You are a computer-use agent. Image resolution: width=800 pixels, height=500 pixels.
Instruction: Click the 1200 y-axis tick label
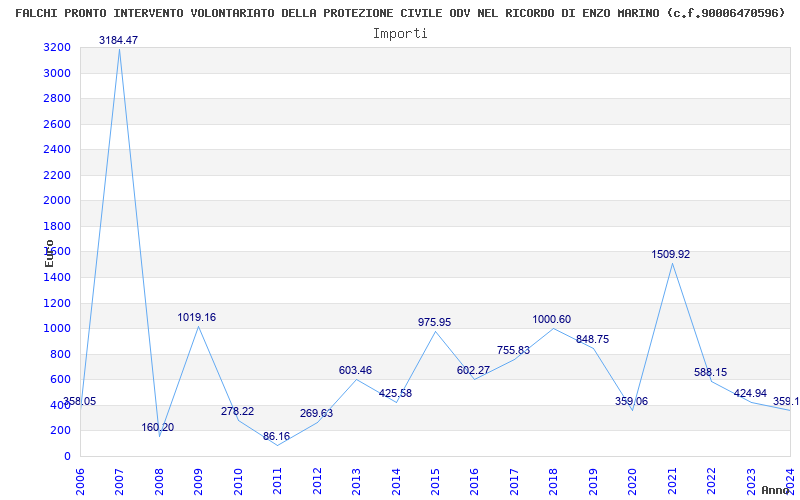point(57,303)
